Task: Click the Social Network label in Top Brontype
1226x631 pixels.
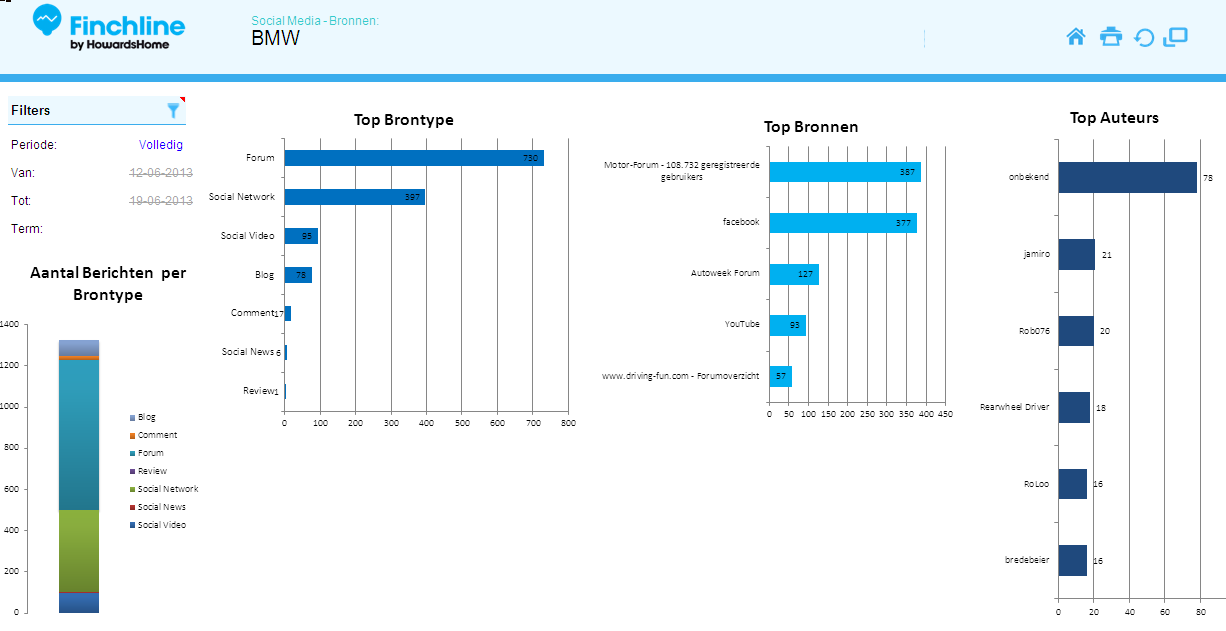Action: click(x=241, y=197)
